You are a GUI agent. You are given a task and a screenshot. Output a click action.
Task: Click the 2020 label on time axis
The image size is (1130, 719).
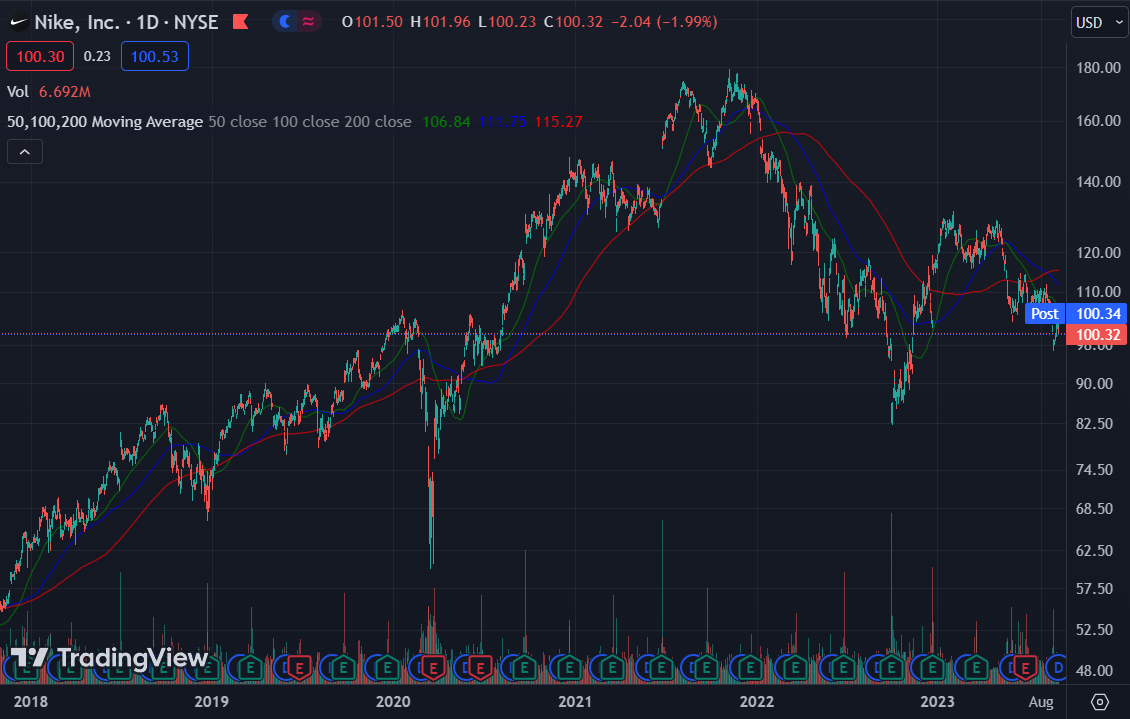[x=393, y=702]
